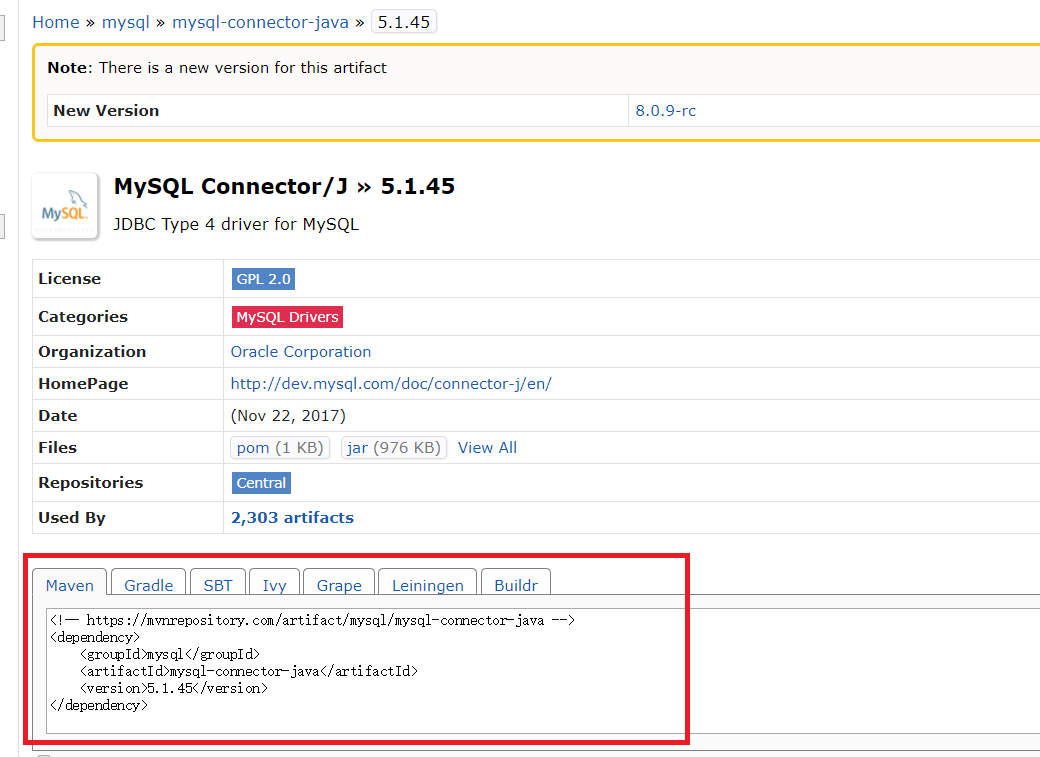Click the GPL 2.0 license badge
The image size is (1040, 757).
tap(263, 279)
